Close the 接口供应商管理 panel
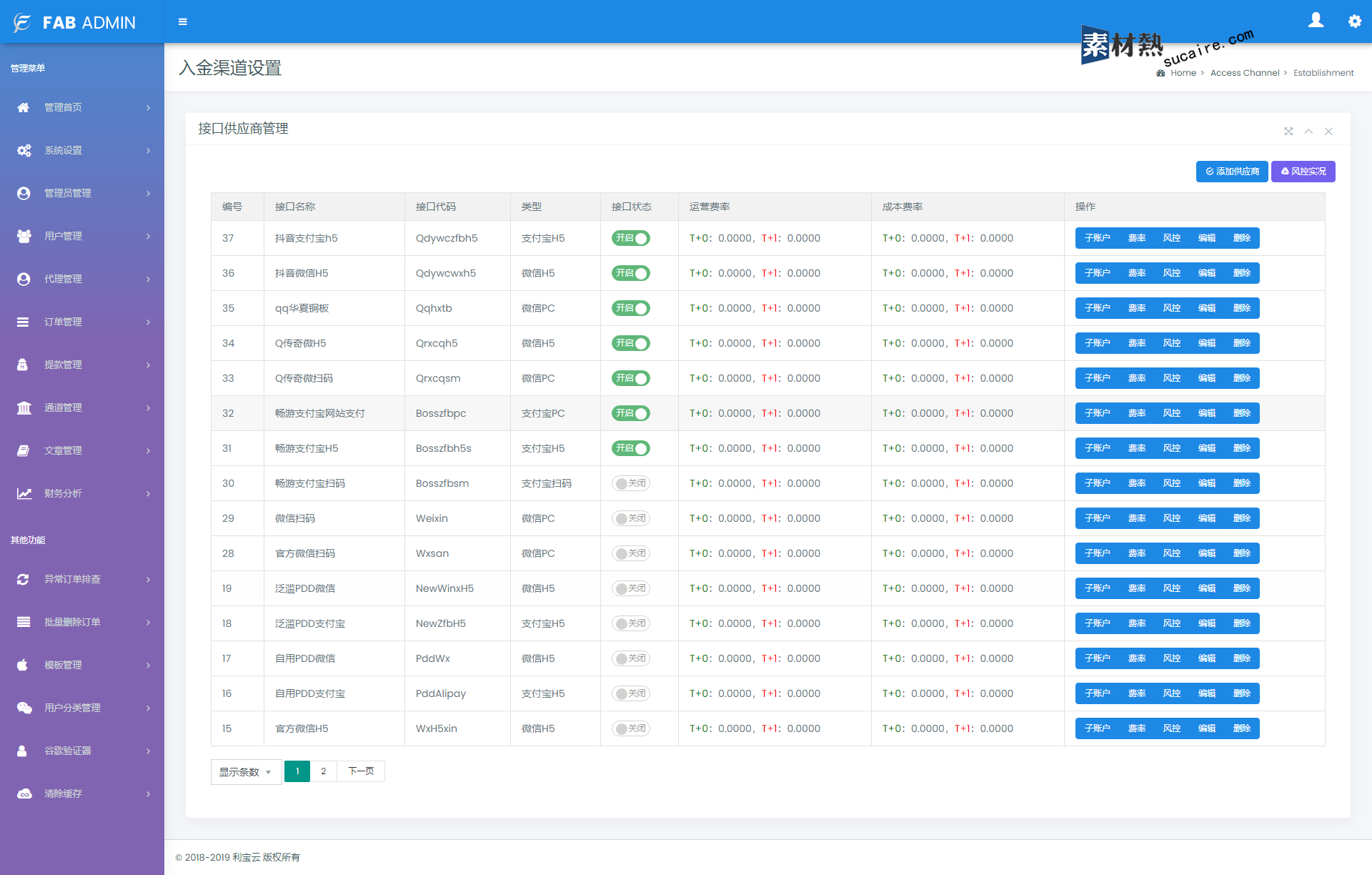 [x=1328, y=132]
